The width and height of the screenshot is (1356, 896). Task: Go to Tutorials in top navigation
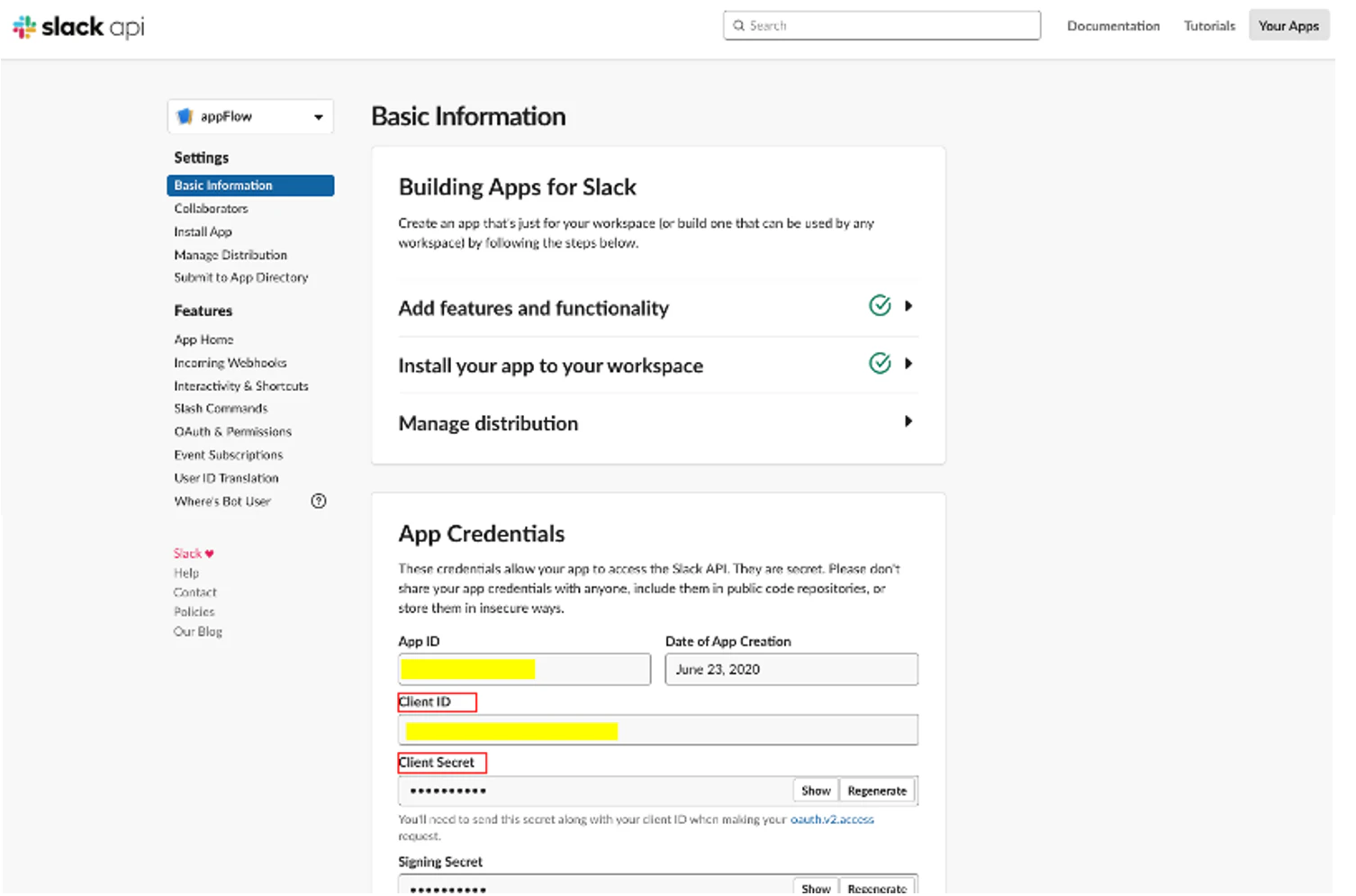click(x=1209, y=26)
